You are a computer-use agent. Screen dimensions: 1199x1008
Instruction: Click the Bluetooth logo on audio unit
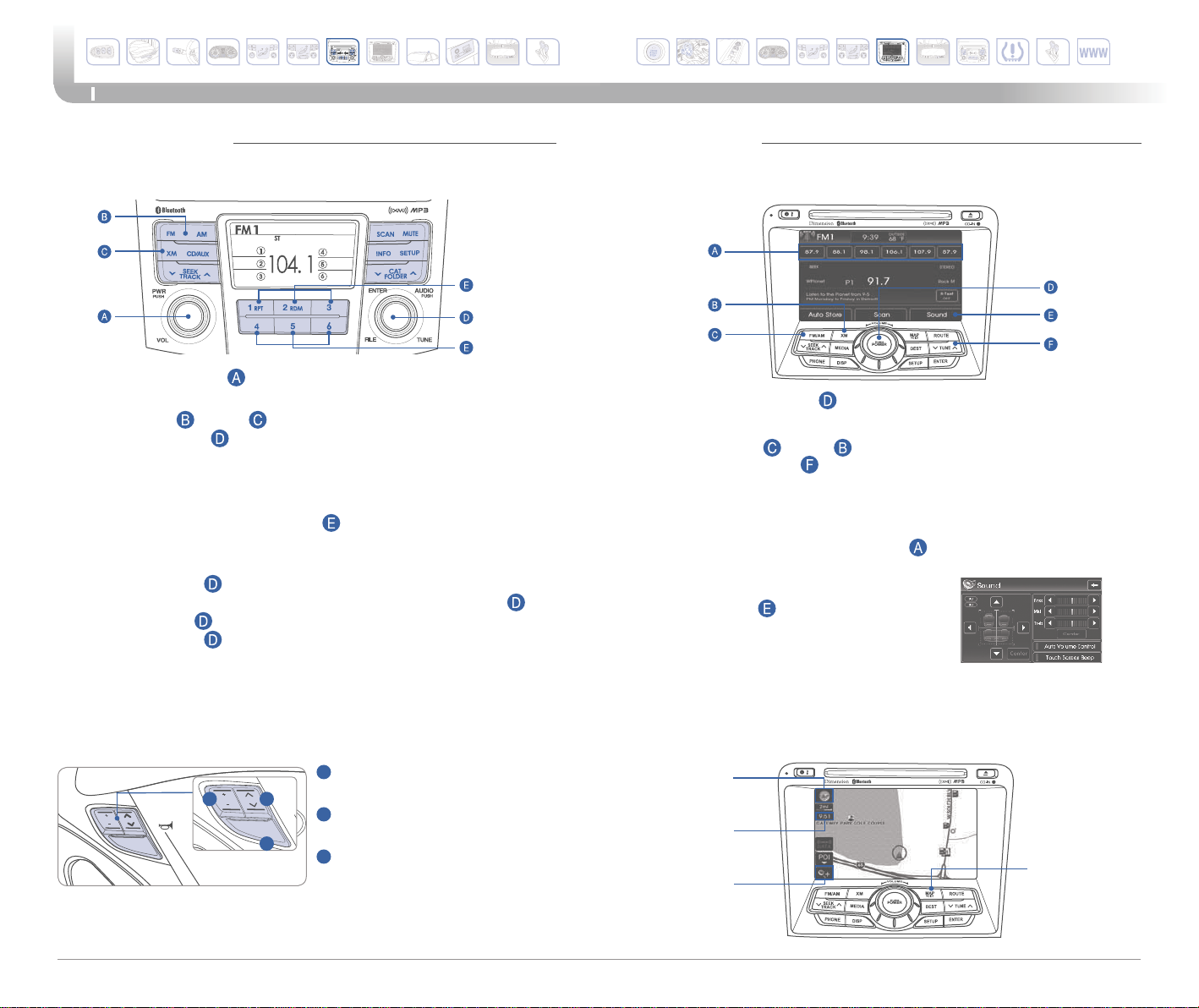coord(171,210)
